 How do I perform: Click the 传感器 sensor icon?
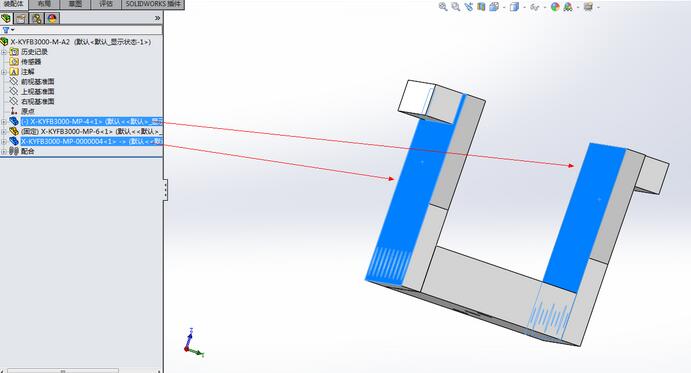tap(14, 62)
